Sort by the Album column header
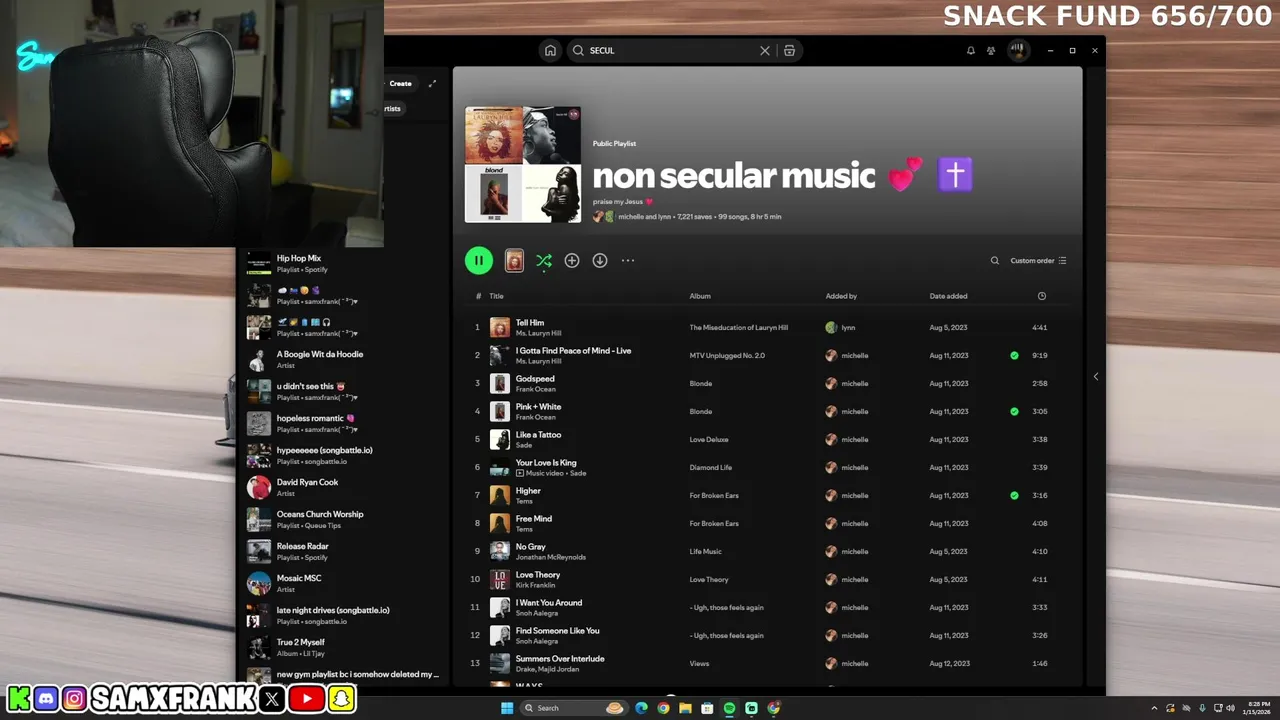Screen dimensions: 1280x720 tap(700, 296)
